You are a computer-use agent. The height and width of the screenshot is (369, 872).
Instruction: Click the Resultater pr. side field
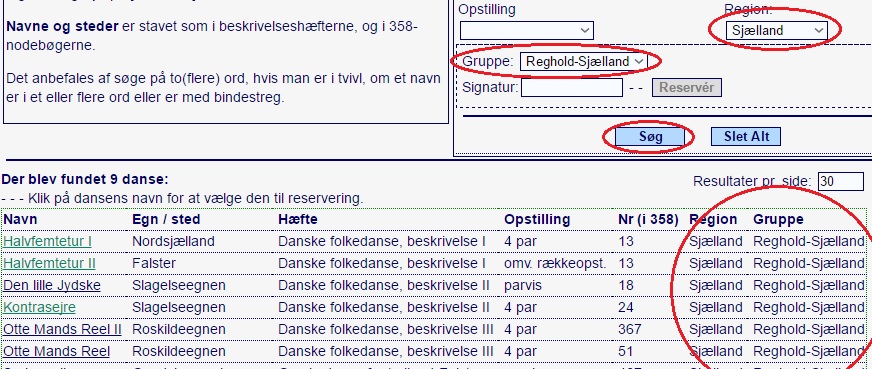point(841,181)
